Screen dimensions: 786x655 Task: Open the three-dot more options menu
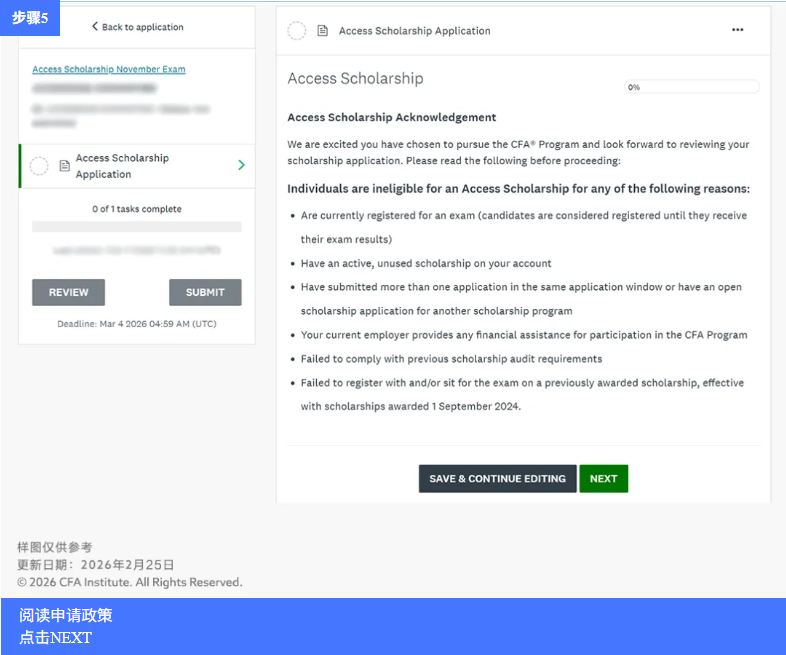(x=737, y=30)
